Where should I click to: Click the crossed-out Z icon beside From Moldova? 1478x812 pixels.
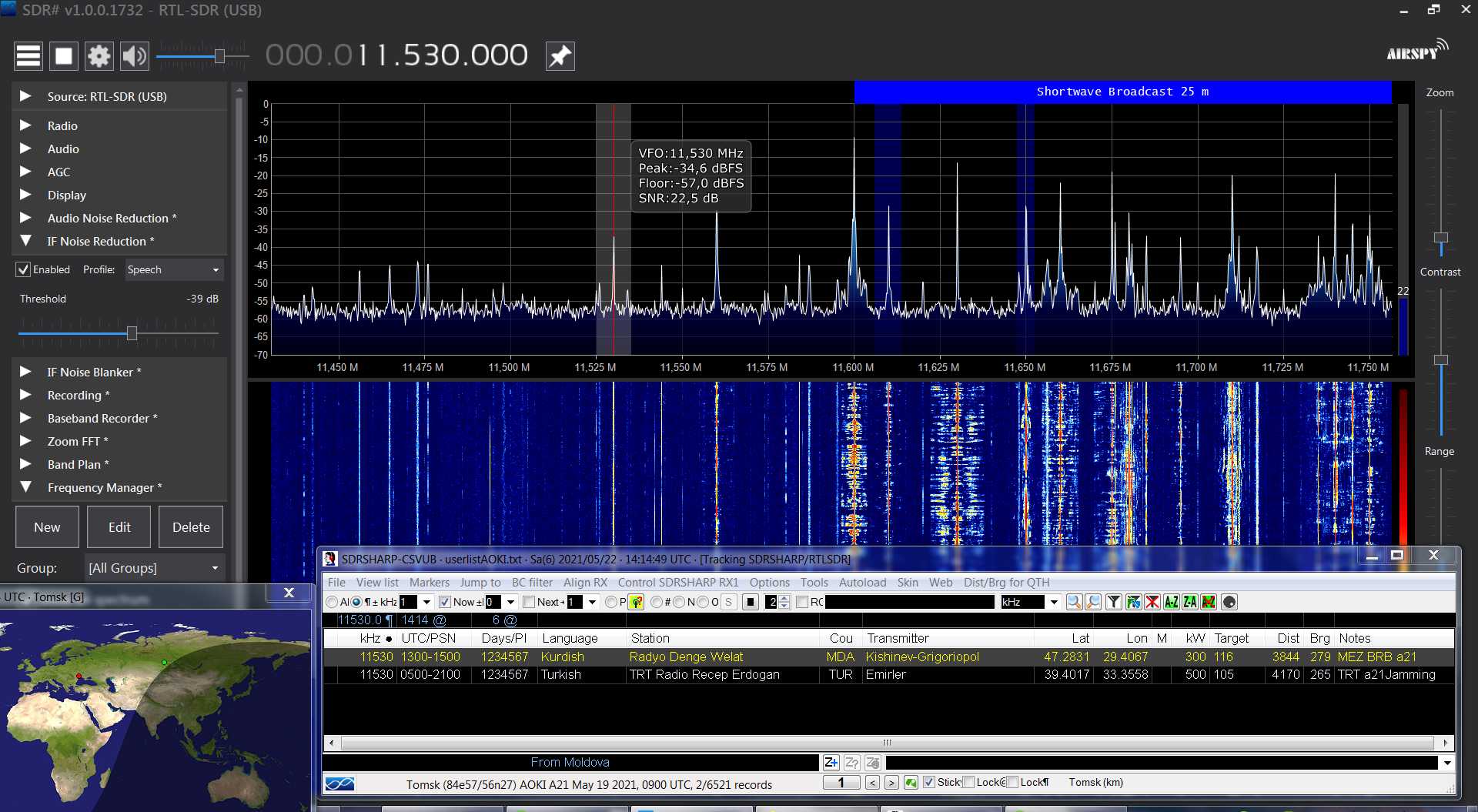[873, 763]
